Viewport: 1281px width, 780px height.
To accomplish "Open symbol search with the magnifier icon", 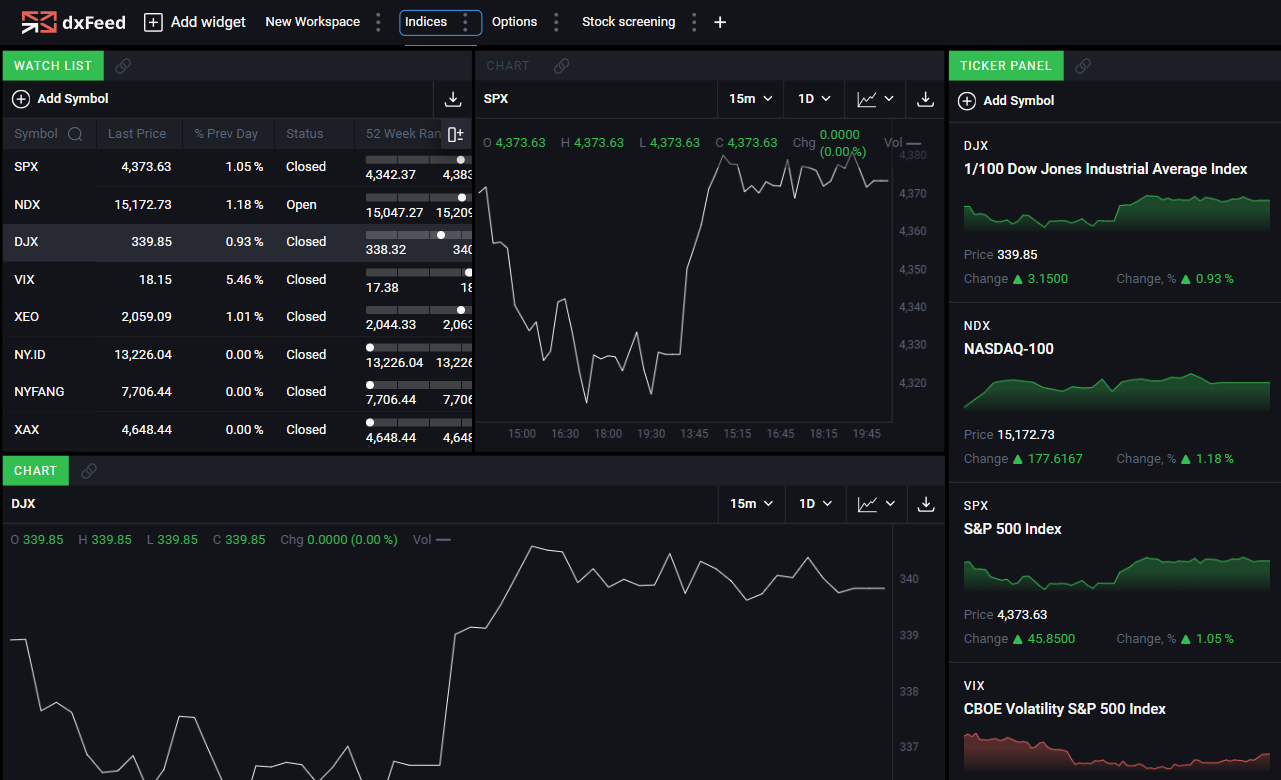I will coord(74,133).
